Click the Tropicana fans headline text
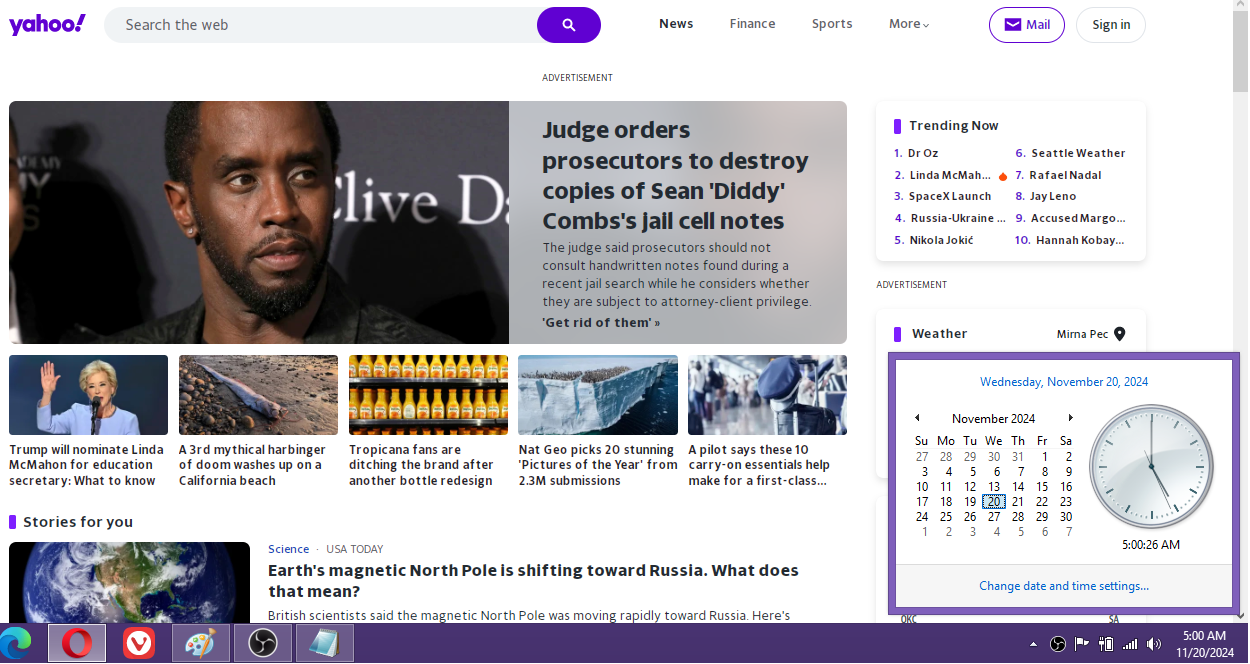The width and height of the screenshot is (1250, 664). click(421, 465)
